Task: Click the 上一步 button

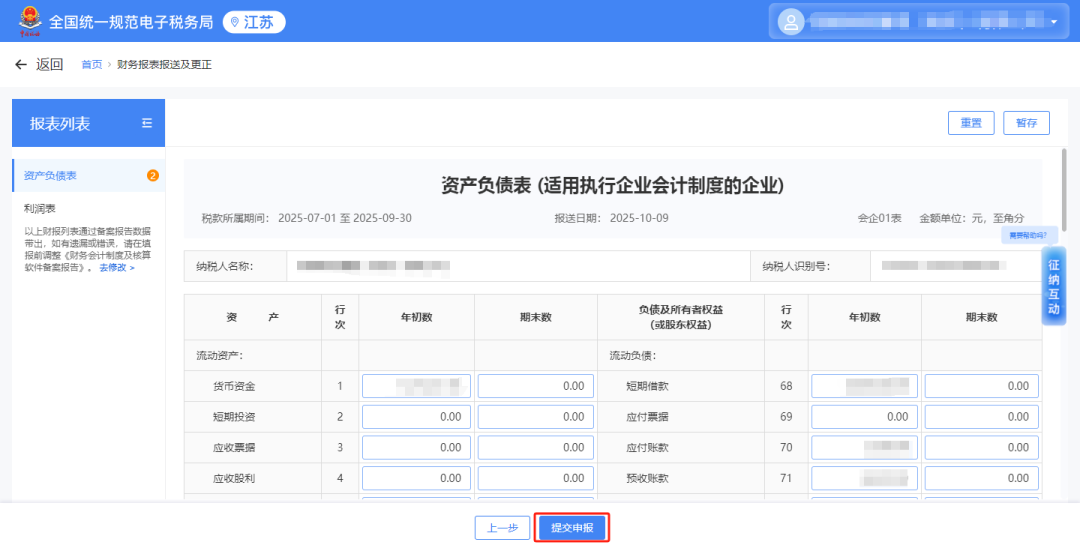Action: tap(502, 528)
